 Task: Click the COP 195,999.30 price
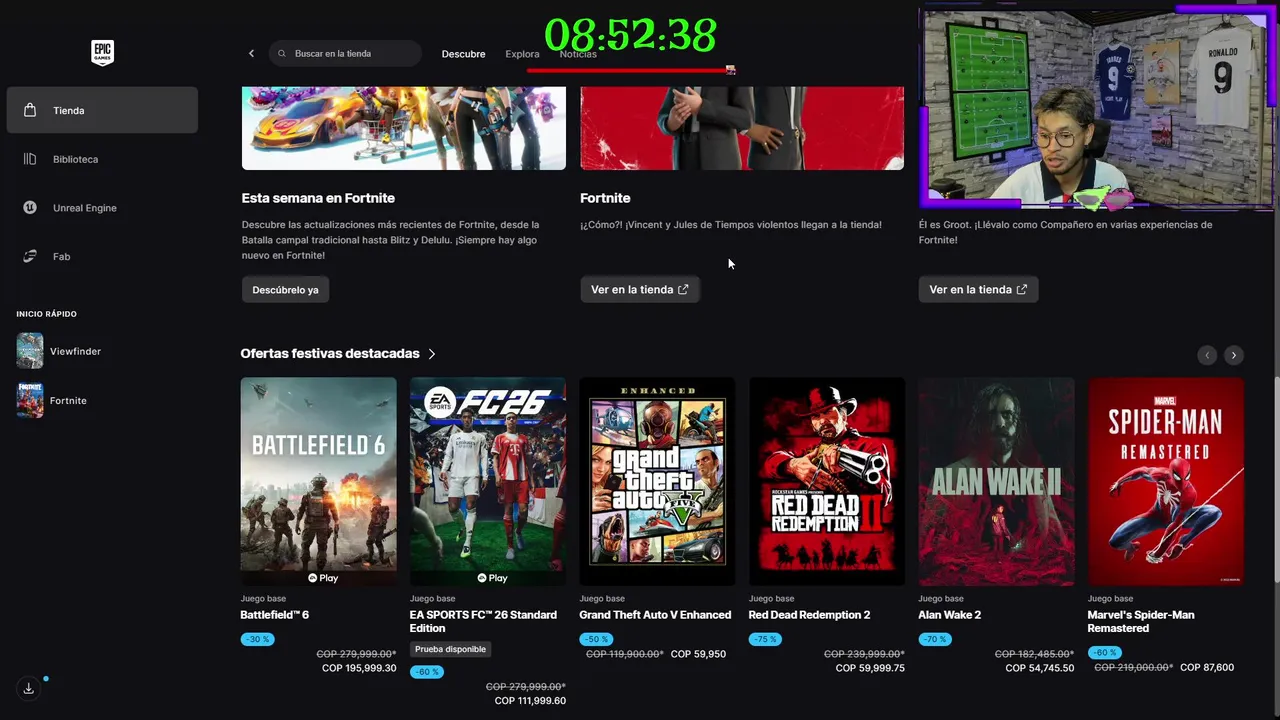pyautogui.click(x=359, y=668)
